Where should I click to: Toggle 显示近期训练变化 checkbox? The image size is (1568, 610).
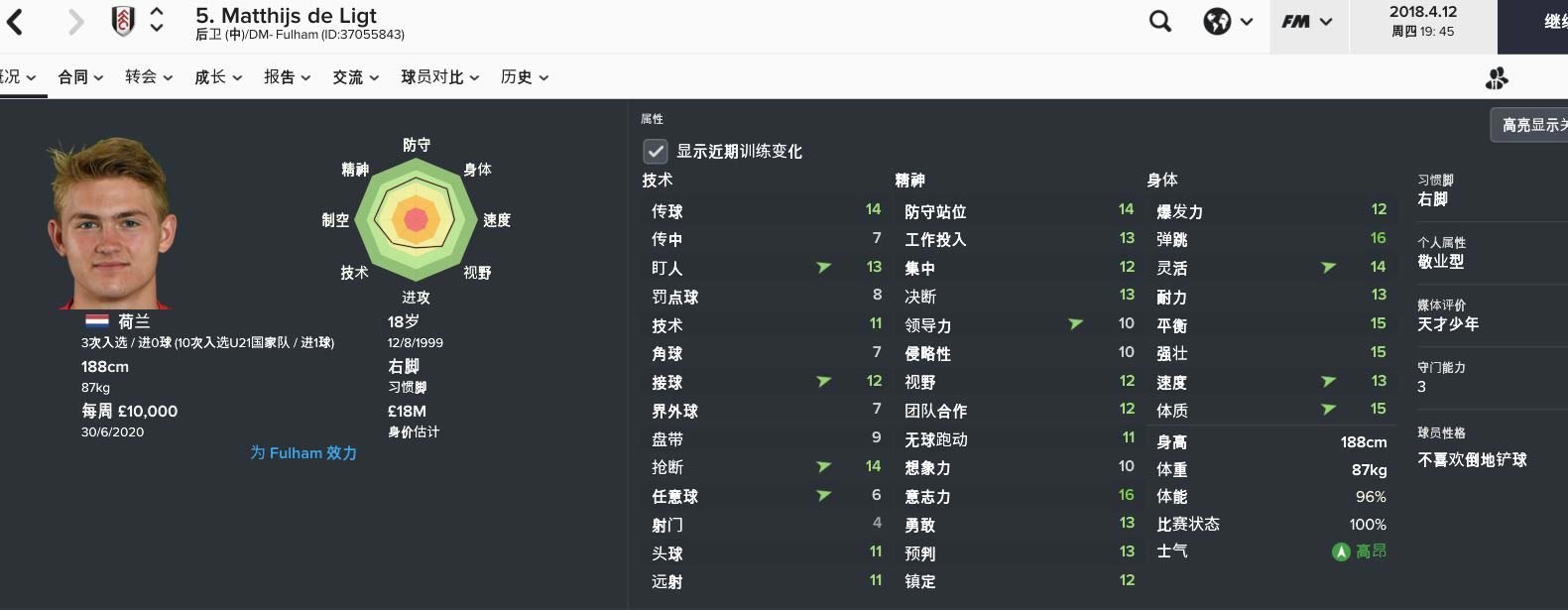[x=655, y=151]
